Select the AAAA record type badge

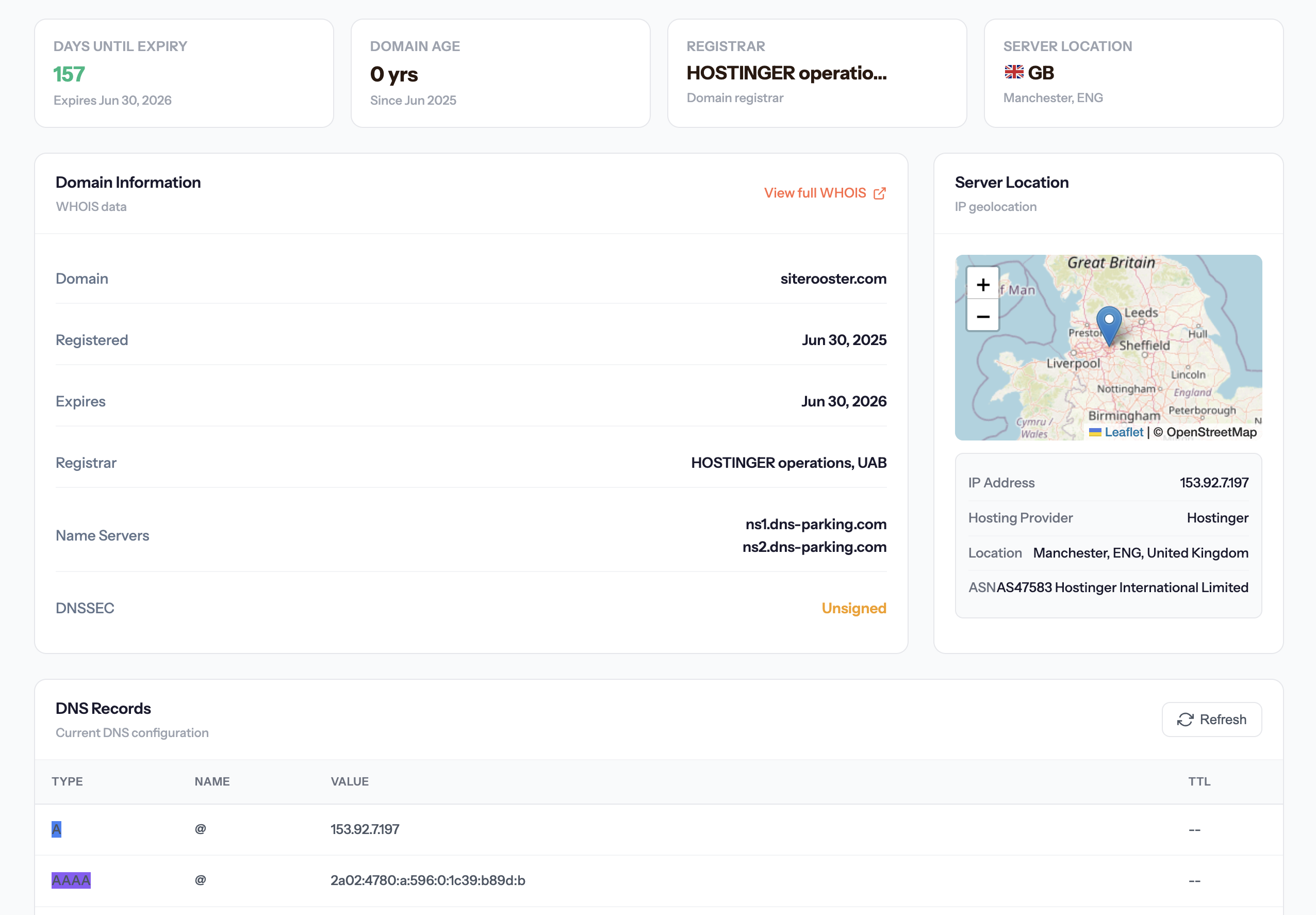pos(71,880)
